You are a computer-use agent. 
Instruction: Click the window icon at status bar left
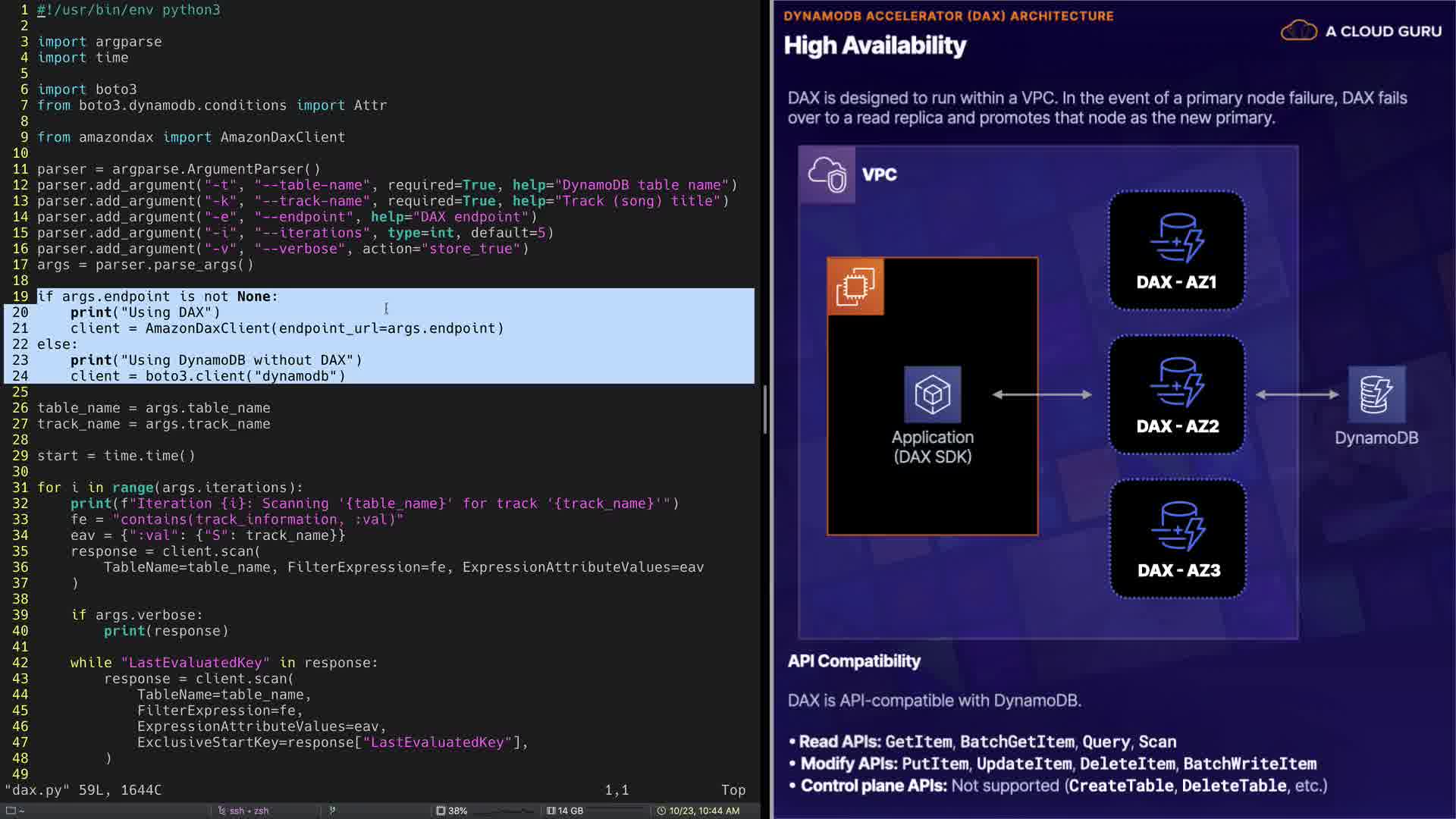11,811
